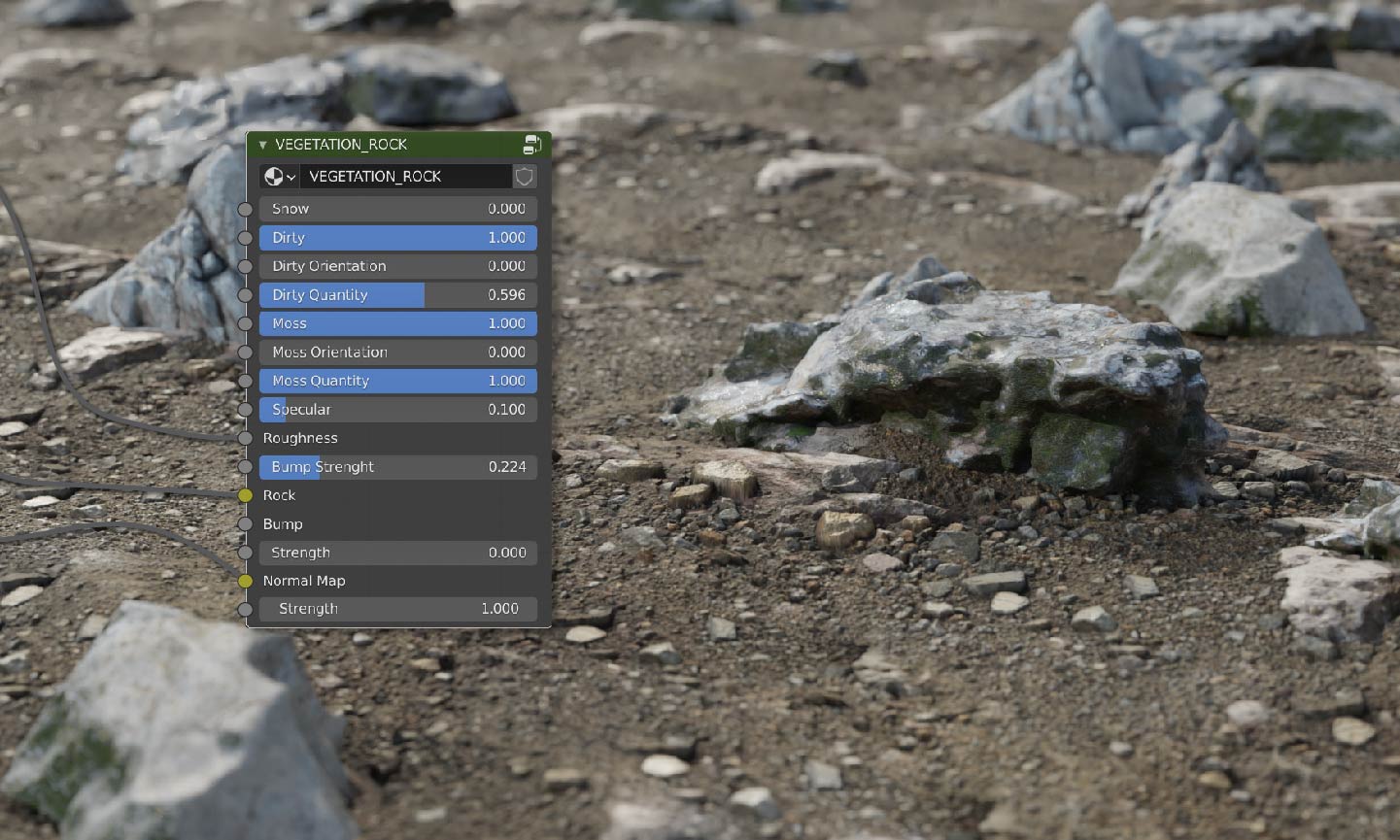This screenshot has width=1400, height=840.
Task: Click the socket beside Strength 0.000
Action: tap(246, 553)
